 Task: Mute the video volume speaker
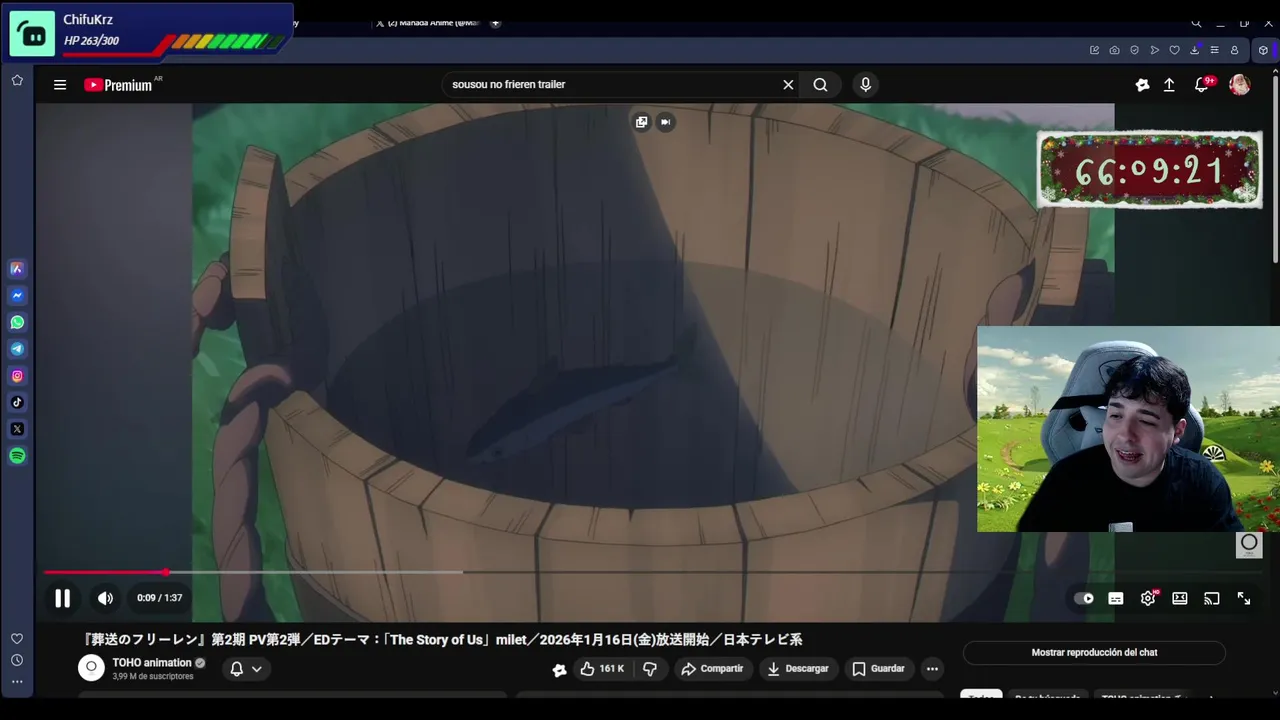105,598
